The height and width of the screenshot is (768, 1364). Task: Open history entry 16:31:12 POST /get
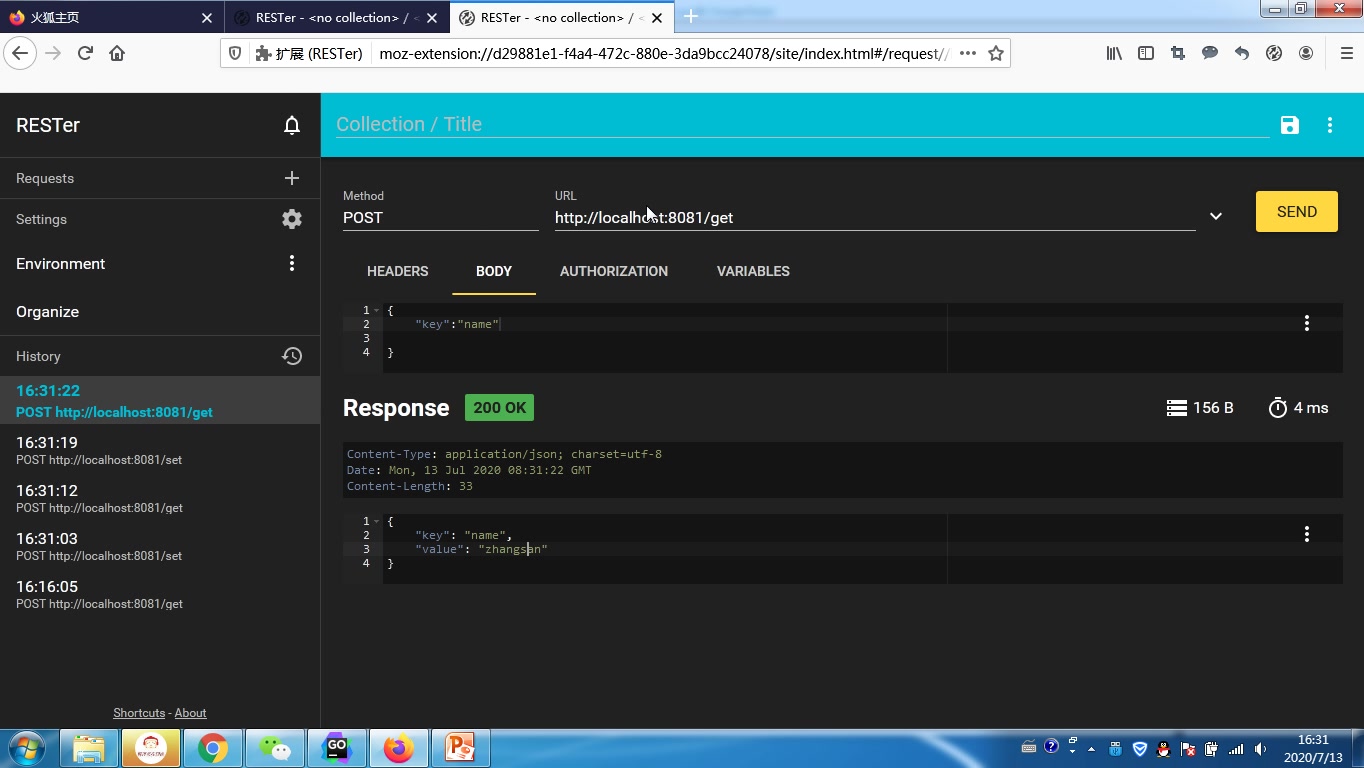(x=160, y=498)
